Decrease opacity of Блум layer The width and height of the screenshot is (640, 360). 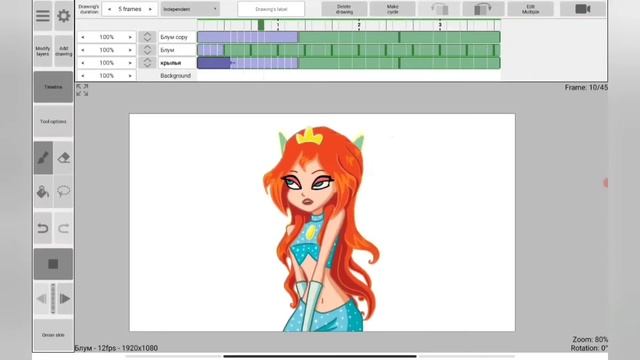[83, 50]
